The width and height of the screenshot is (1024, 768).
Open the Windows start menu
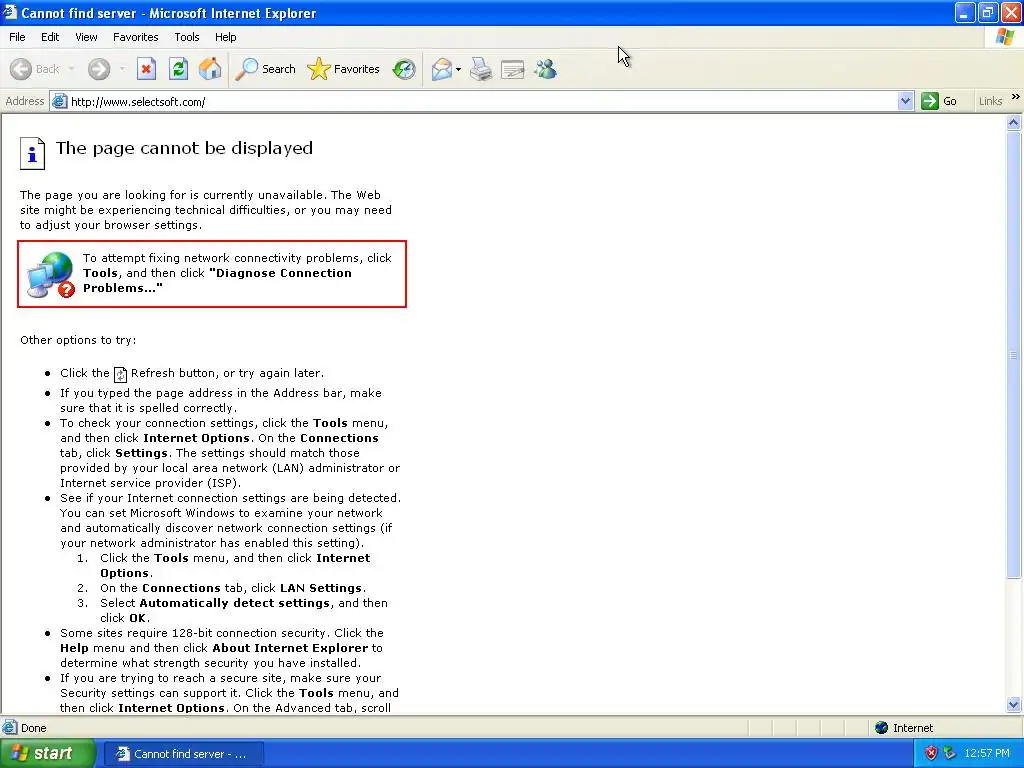tap(48, 753)
